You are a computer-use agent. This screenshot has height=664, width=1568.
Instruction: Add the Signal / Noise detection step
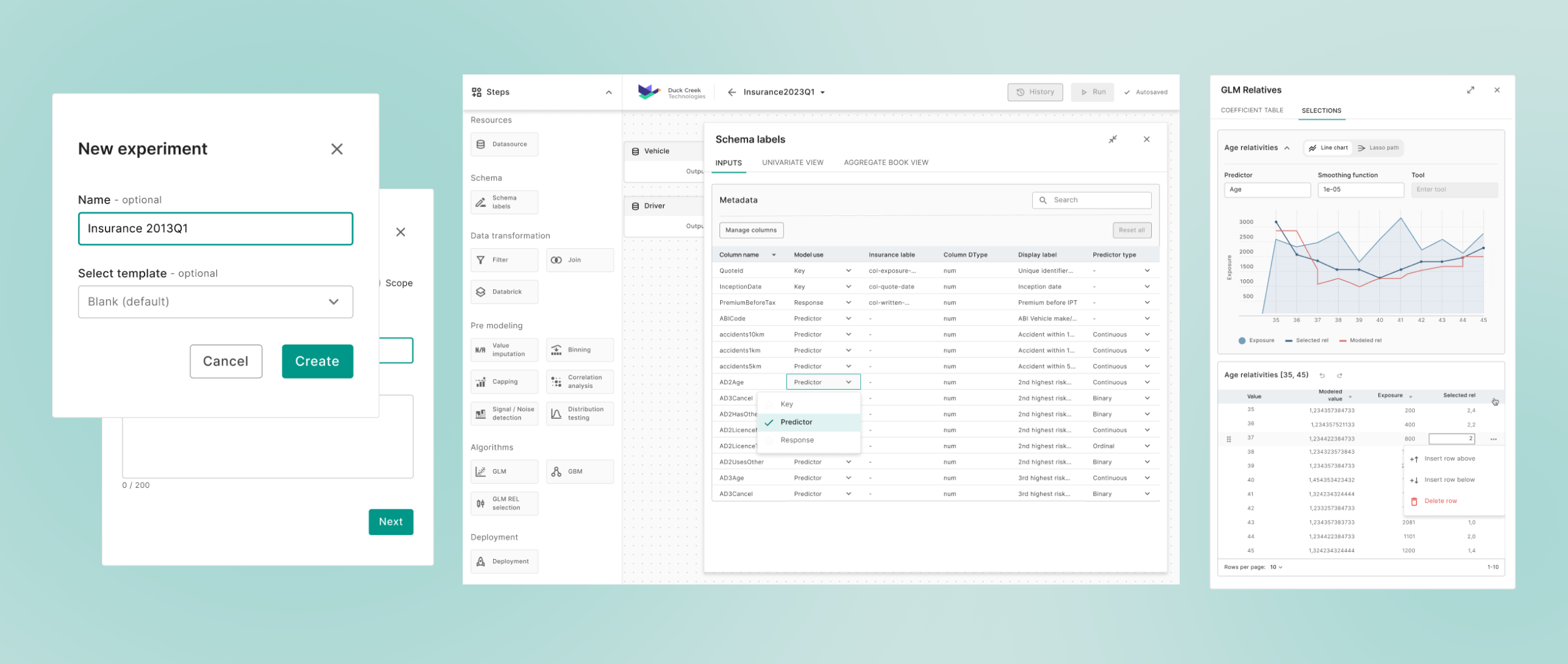(x=504, y=413)
